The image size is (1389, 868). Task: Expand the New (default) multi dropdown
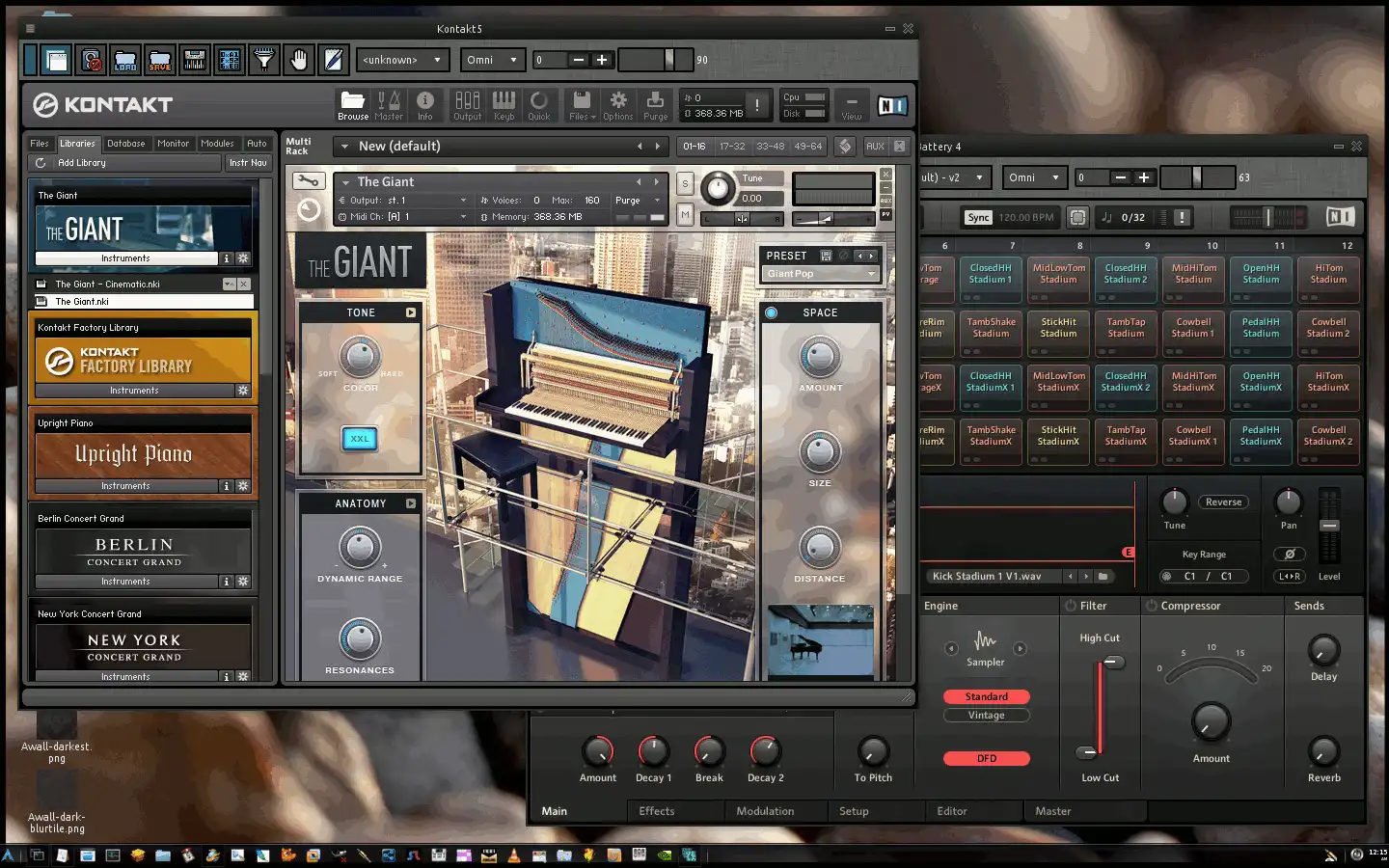(344, 147)
